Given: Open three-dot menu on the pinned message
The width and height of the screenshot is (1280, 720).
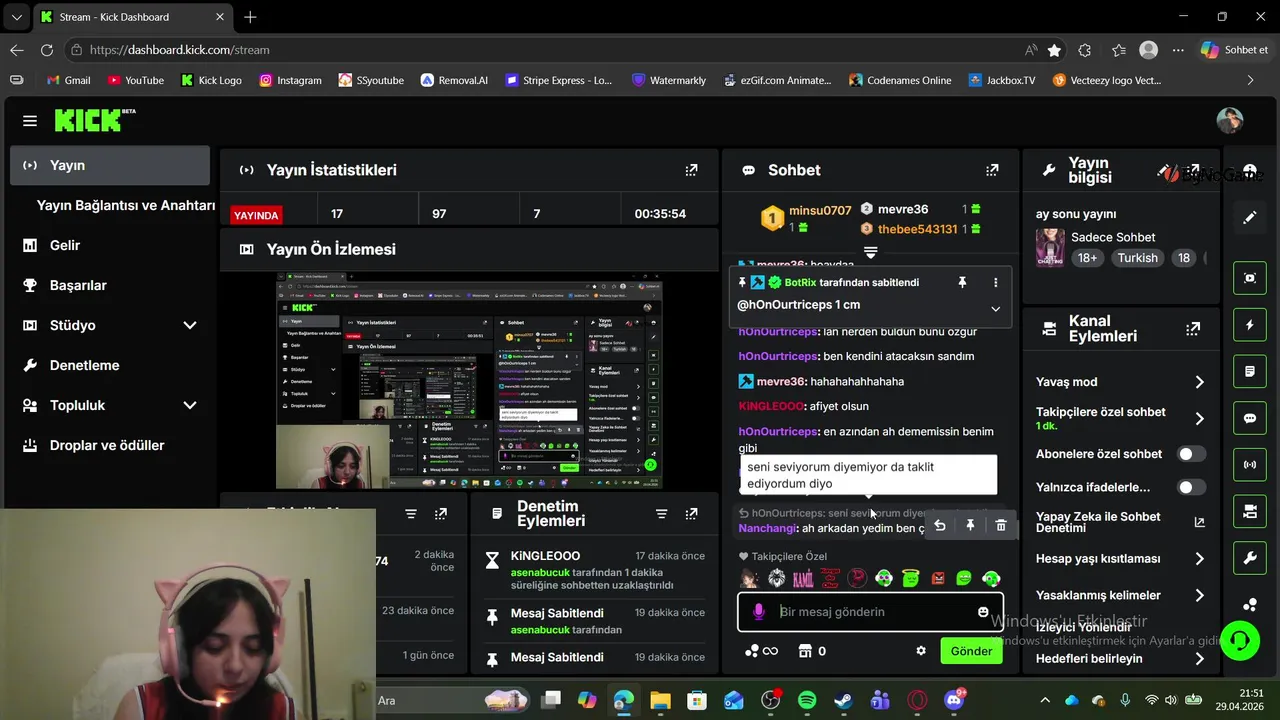Looking at the screenshot, I should [x=995, y=283].
